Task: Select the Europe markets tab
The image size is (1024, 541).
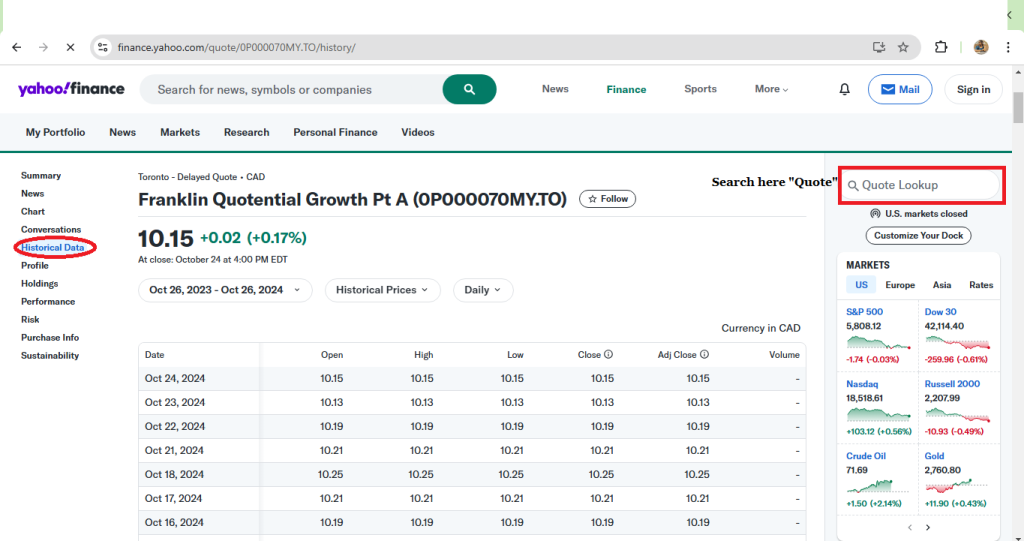Action: coord(900,285)
